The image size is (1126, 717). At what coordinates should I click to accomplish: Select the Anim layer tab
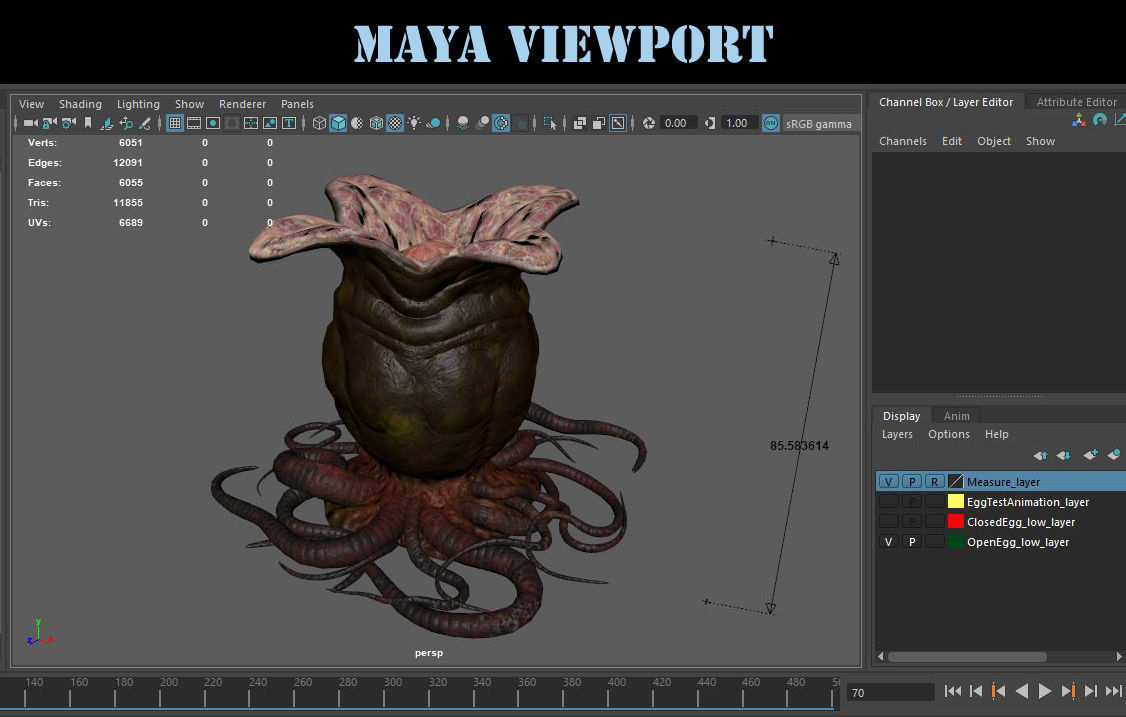pyautogui.click(x=956, y=416)
